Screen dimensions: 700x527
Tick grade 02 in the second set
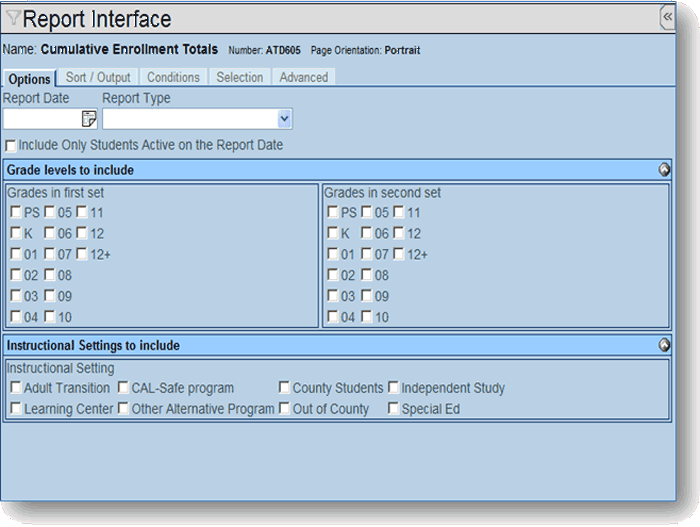click(x=333, y=275)
